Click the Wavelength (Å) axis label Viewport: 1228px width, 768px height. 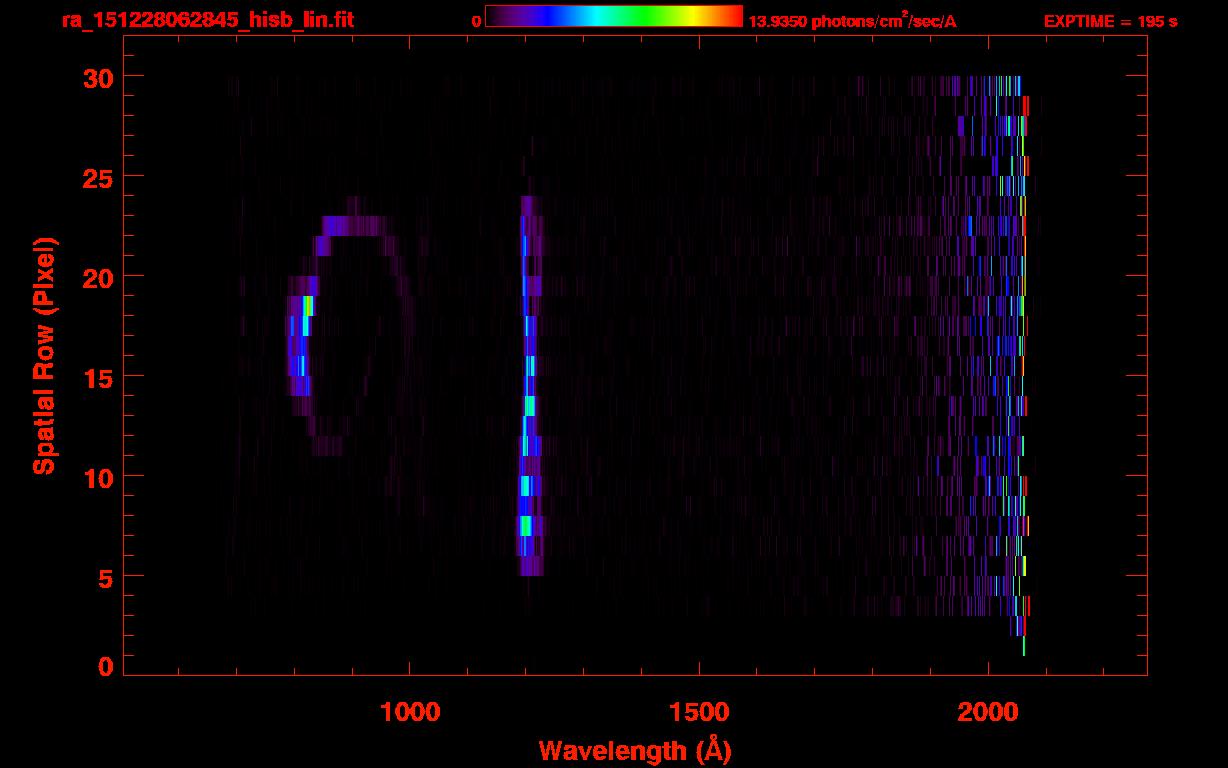click(x=634, y=750)
